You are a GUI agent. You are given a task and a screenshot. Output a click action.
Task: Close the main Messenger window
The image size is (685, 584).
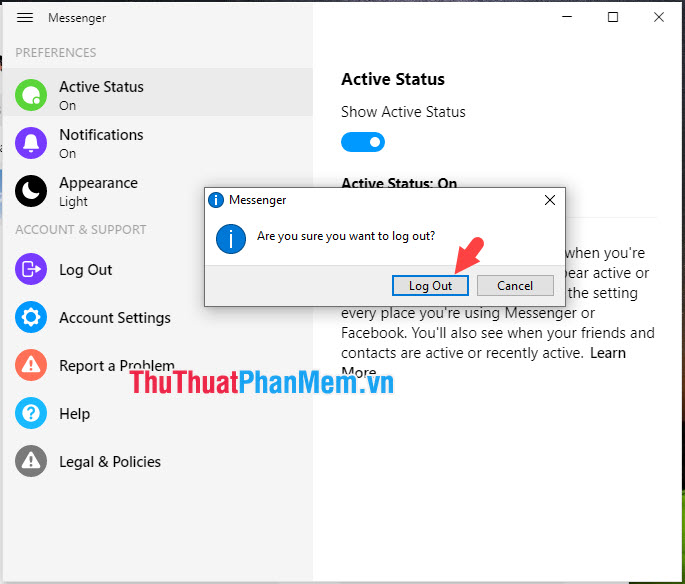coord(659,17)
